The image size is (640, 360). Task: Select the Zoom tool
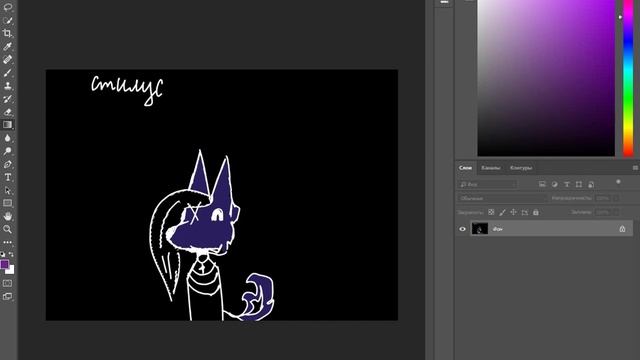(x=7, y=229)
